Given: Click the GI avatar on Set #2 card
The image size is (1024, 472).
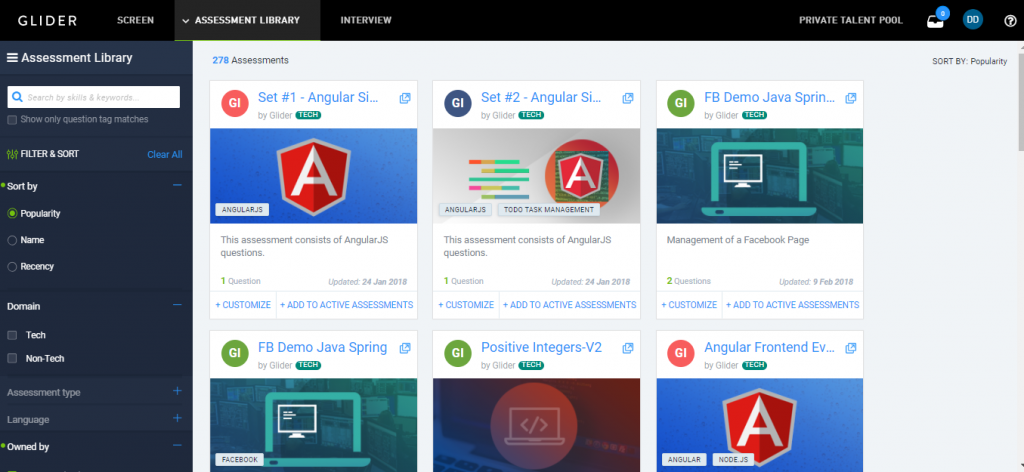Looking at the screenshot, I should [x=458, y=103].
